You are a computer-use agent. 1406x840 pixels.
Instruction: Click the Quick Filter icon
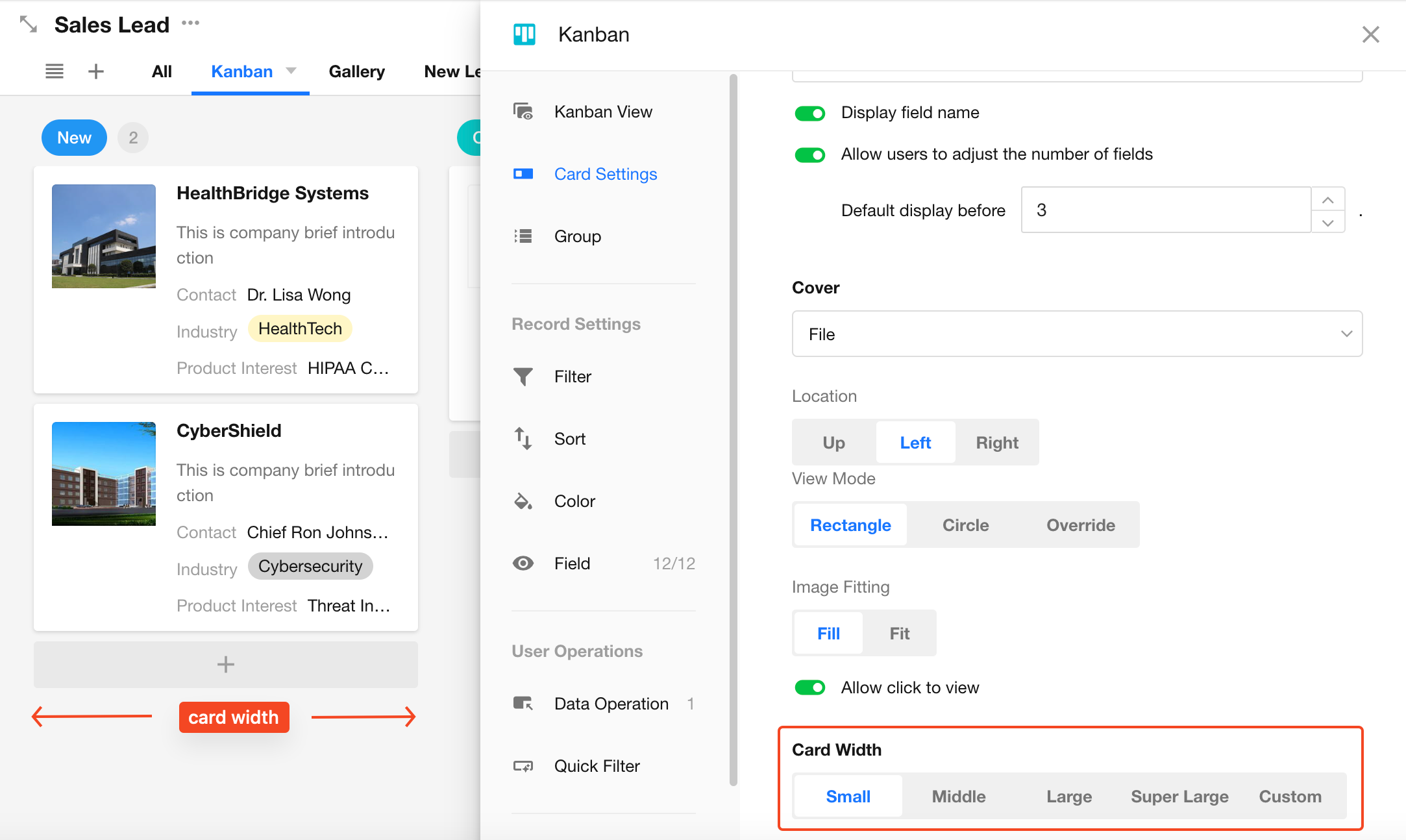pyautogui.click(x=523, y=766)
